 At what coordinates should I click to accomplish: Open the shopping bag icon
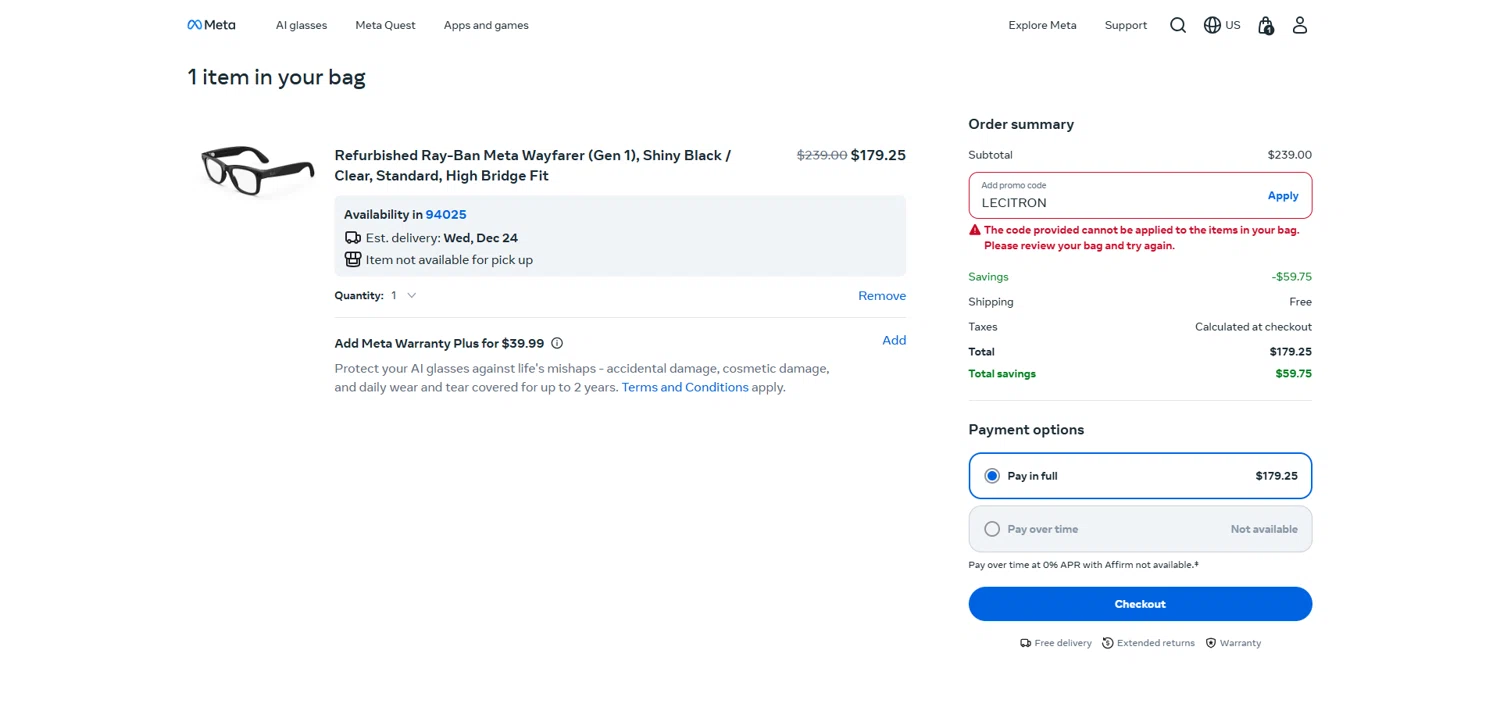click(1266, 25)
